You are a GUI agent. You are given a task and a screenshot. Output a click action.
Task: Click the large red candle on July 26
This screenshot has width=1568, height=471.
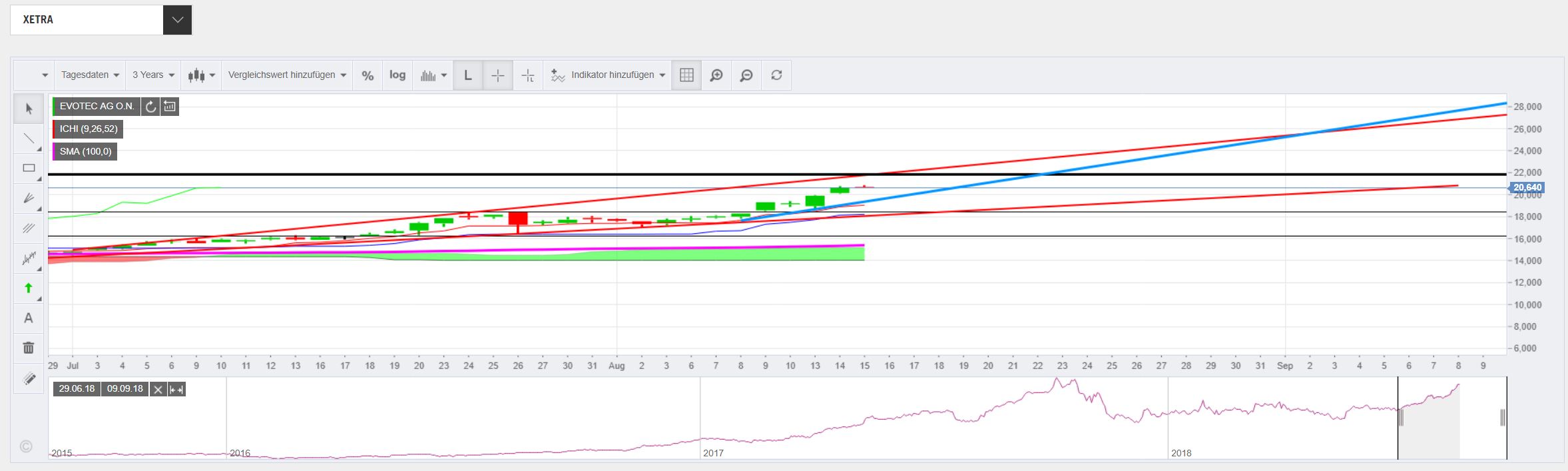518,218
